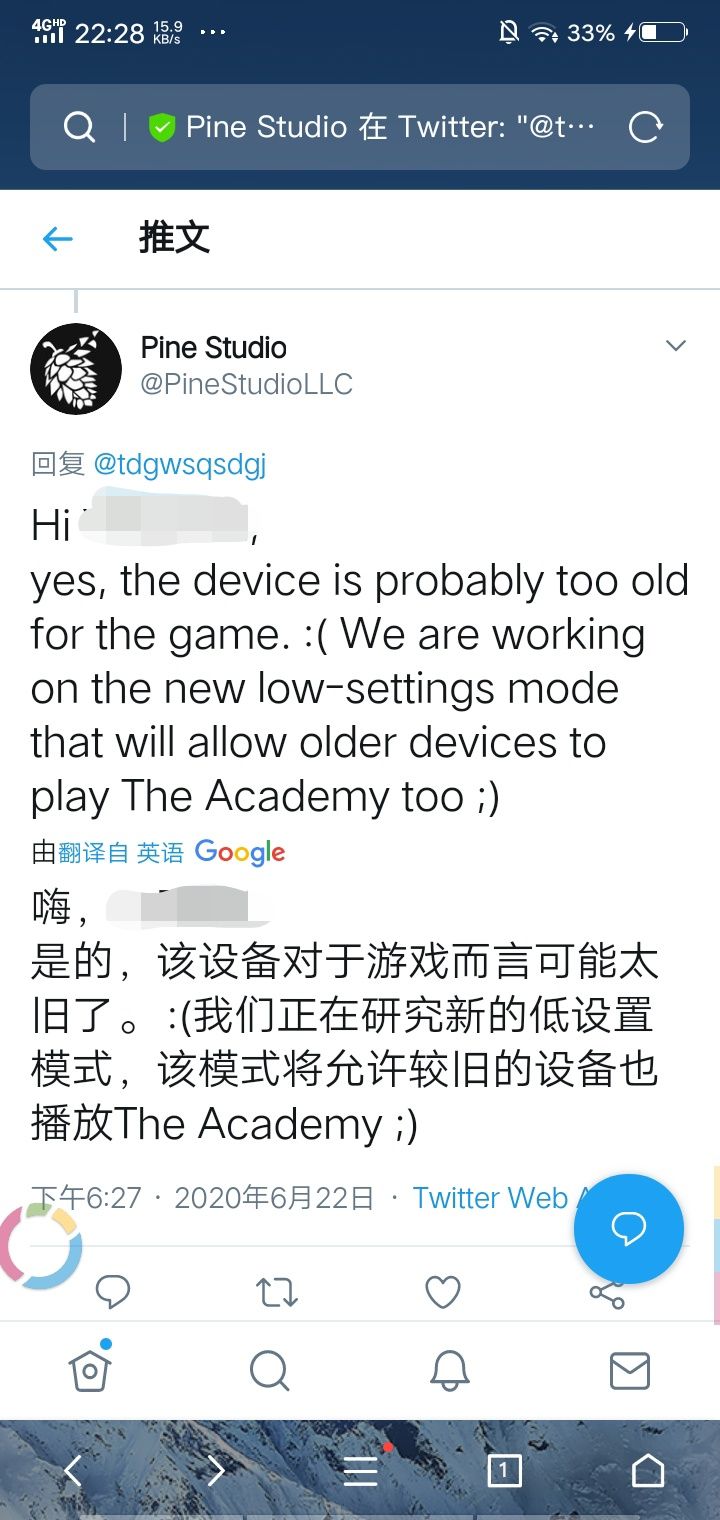This screenshot has width=720, height=1520.
Task: Retweet this Pine Studio tweet
Action: (277, 1292)
